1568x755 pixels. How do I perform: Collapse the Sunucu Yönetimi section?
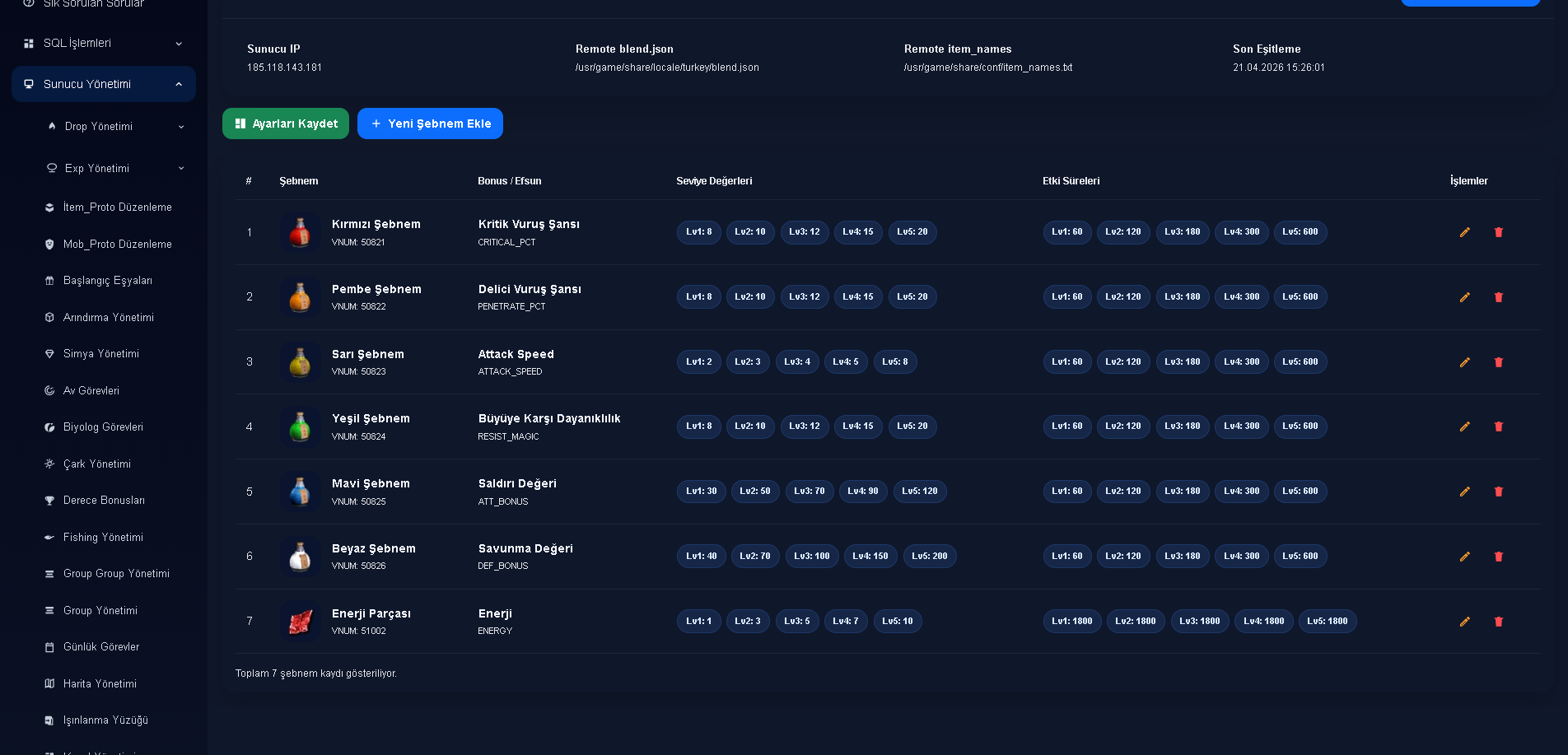104,84
